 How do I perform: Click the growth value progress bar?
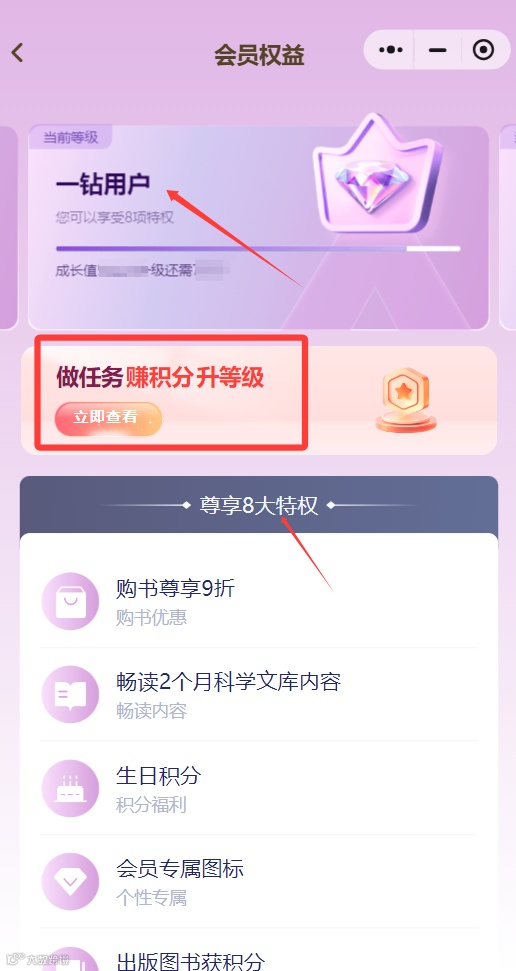(x=258, y=249)
